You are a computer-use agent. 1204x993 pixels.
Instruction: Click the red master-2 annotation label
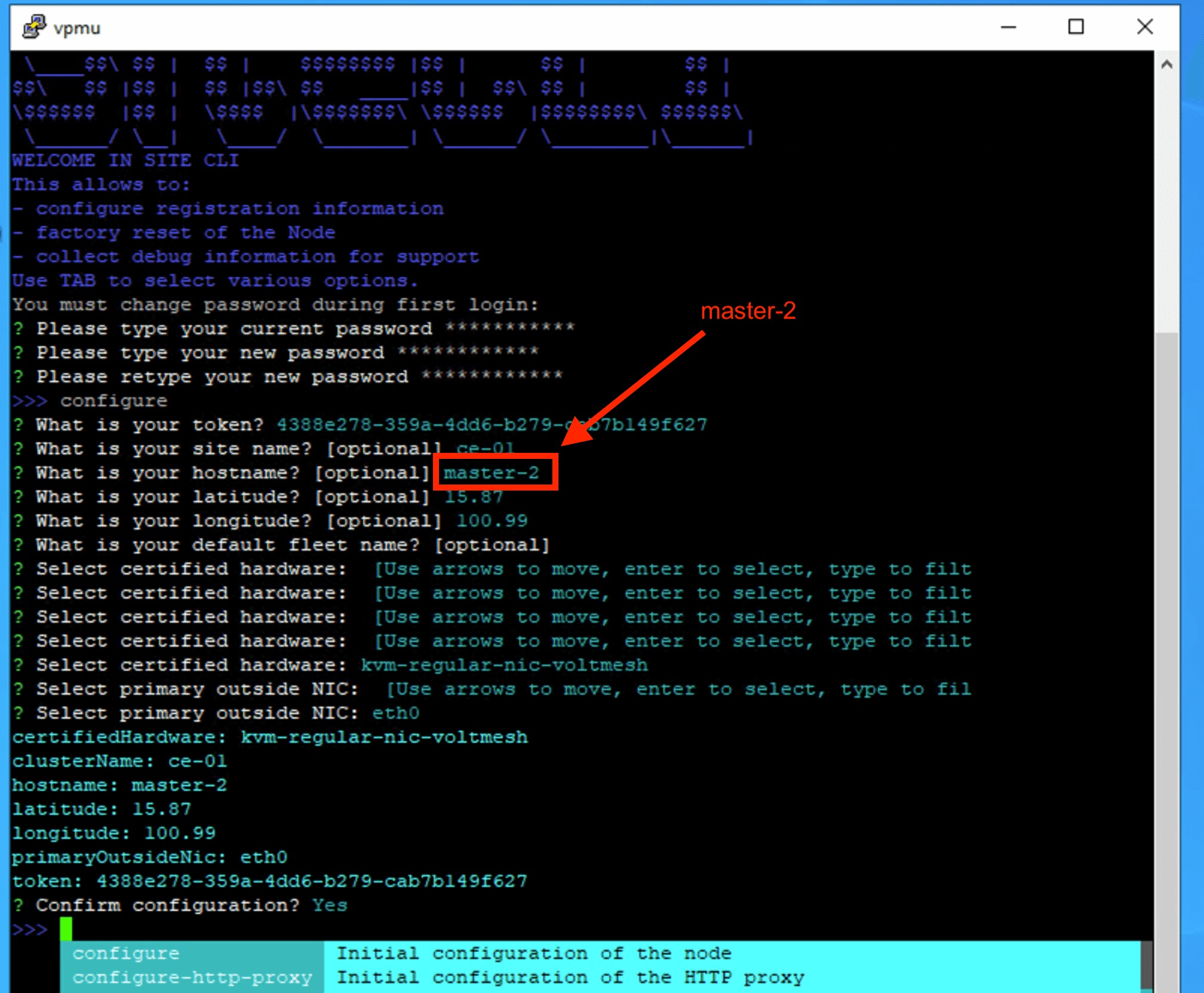[x=748, y=311]
